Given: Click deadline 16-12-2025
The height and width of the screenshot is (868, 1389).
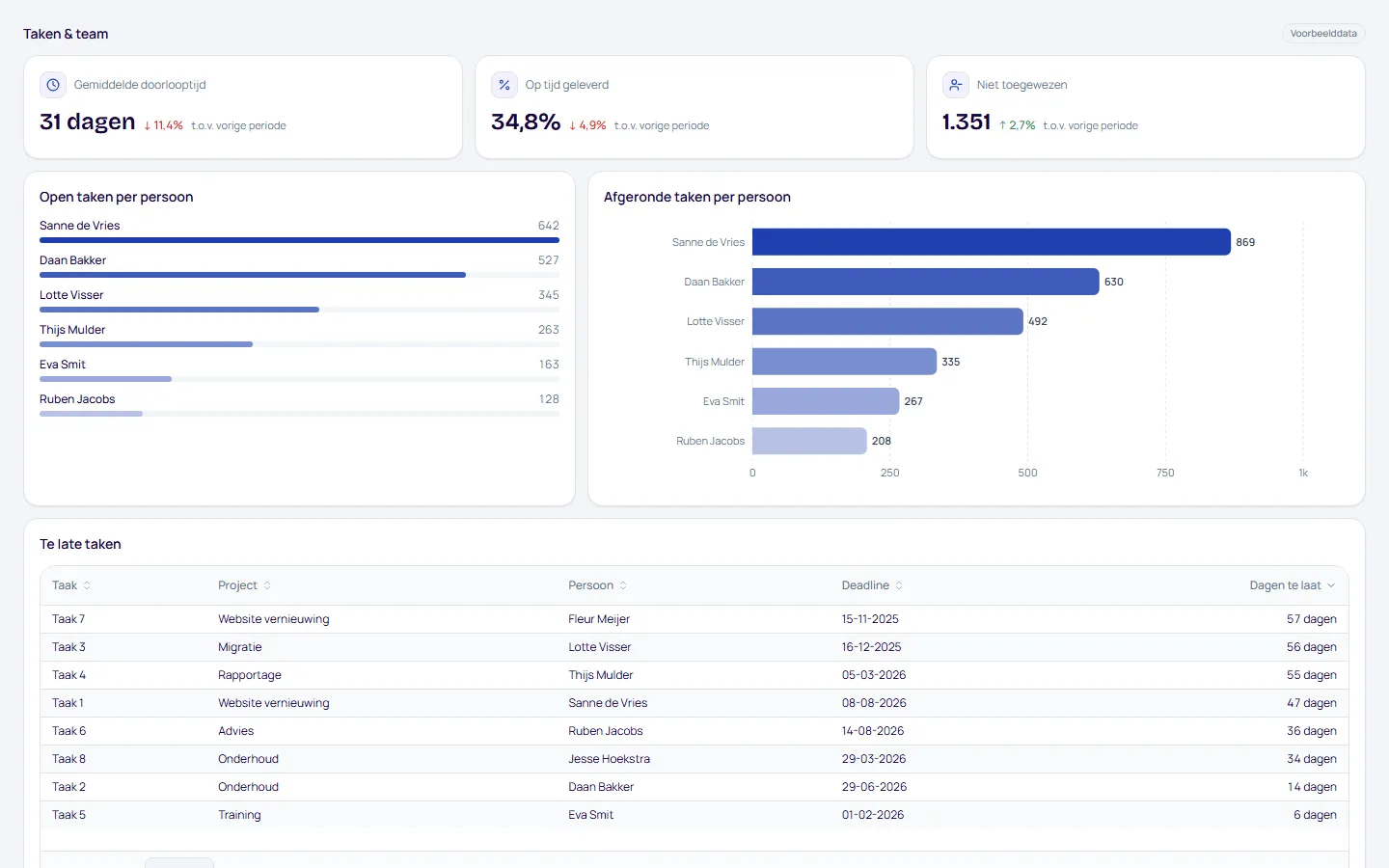Looking at the screenshot, I should 872,647.
